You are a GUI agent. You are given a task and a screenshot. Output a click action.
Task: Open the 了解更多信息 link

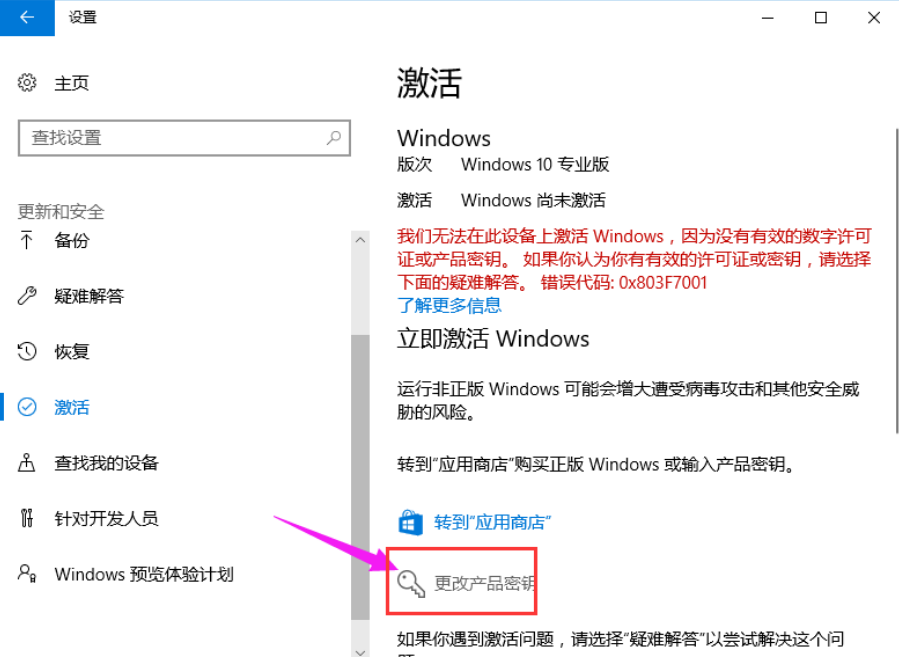(450, 305)
